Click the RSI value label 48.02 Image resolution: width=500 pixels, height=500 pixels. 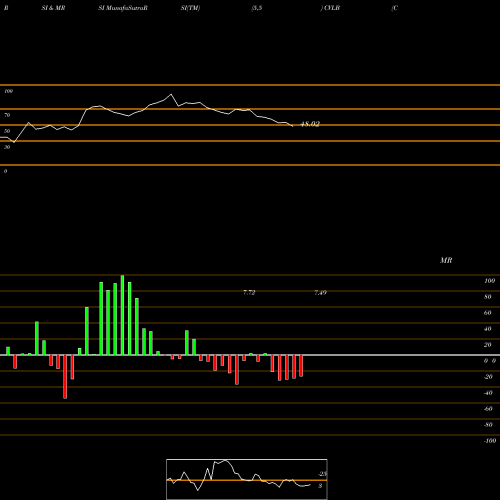(310, 124)
